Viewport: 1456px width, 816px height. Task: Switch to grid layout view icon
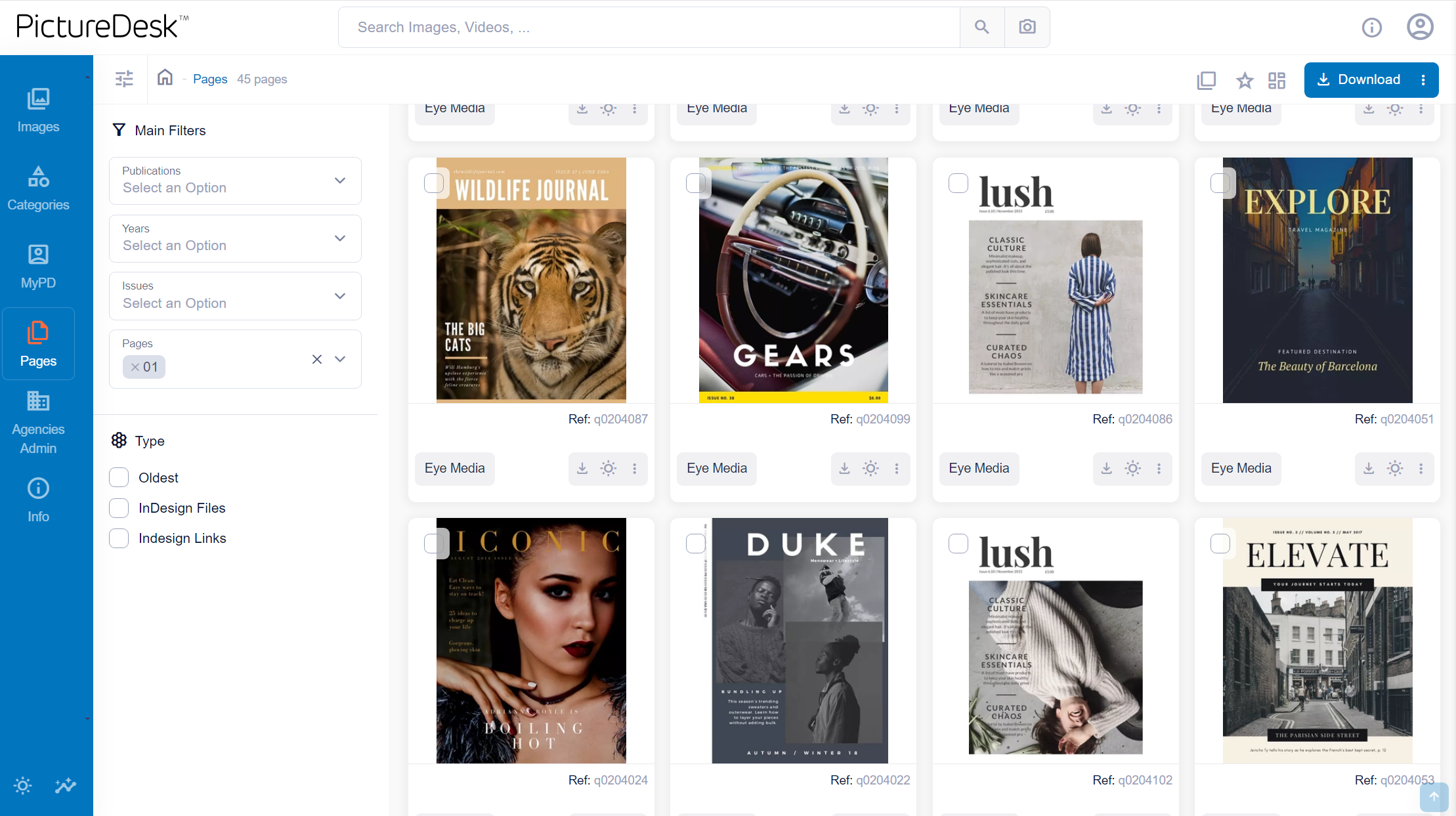point(1277,80)
